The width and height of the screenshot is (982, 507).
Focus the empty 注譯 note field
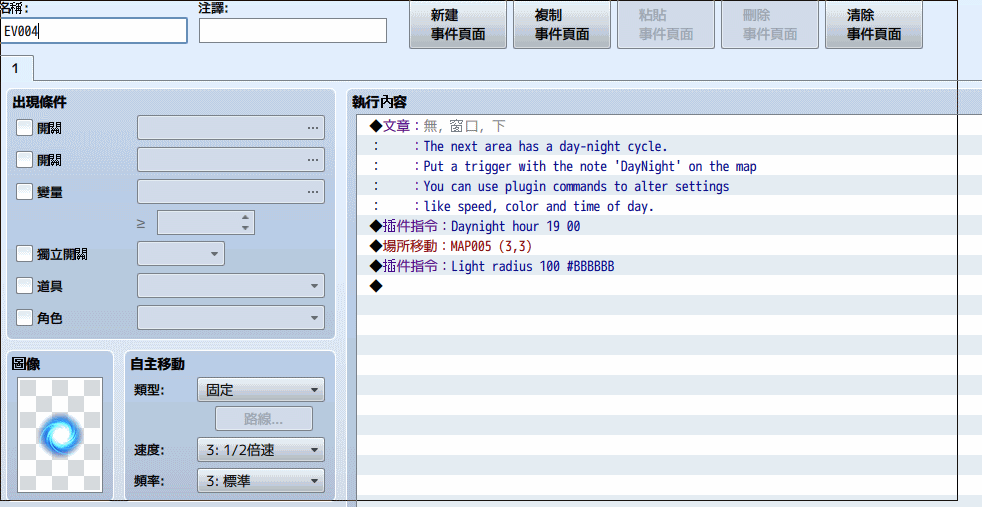[x=292, y=31]
